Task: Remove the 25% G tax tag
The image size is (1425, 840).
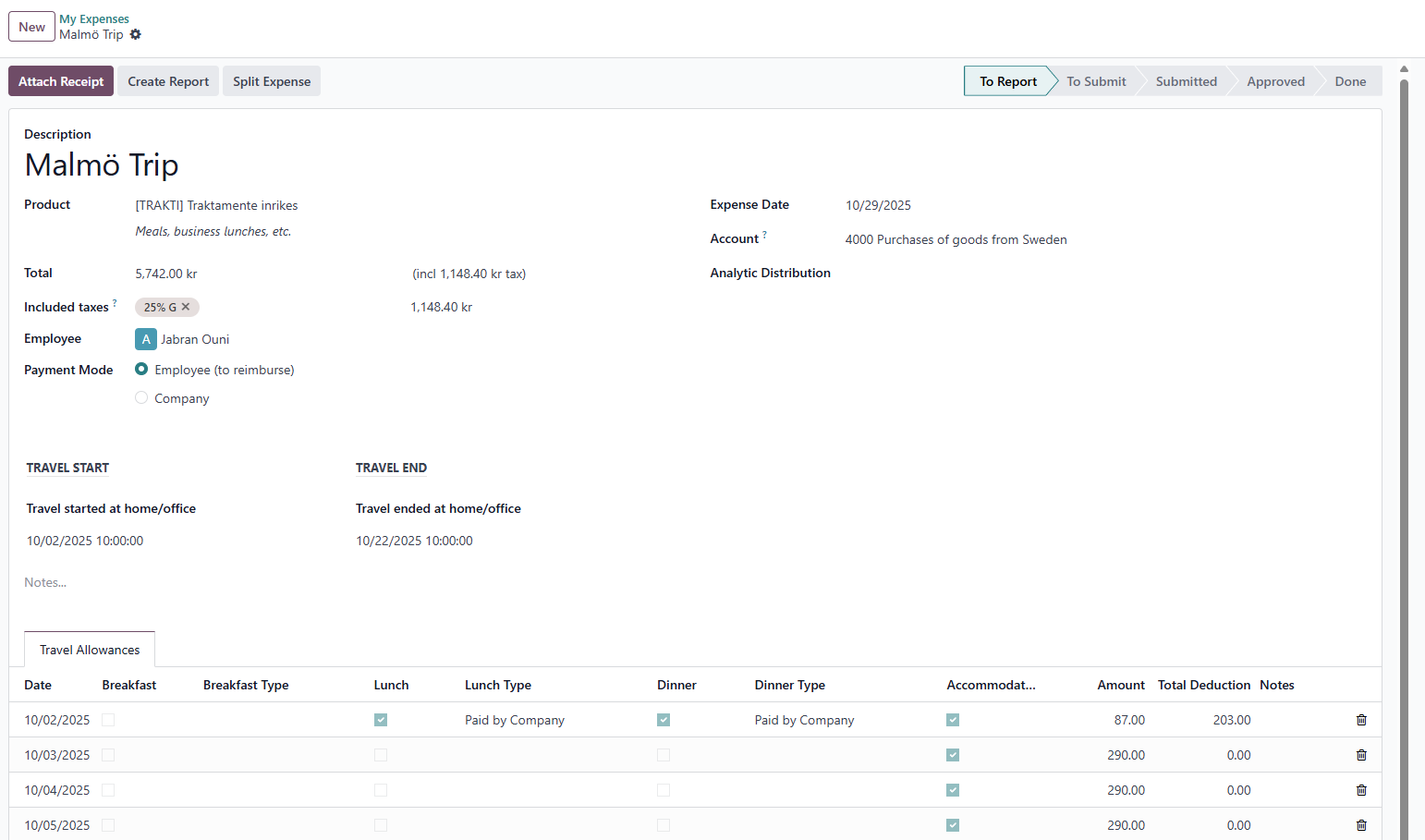Action: point(186,307)
